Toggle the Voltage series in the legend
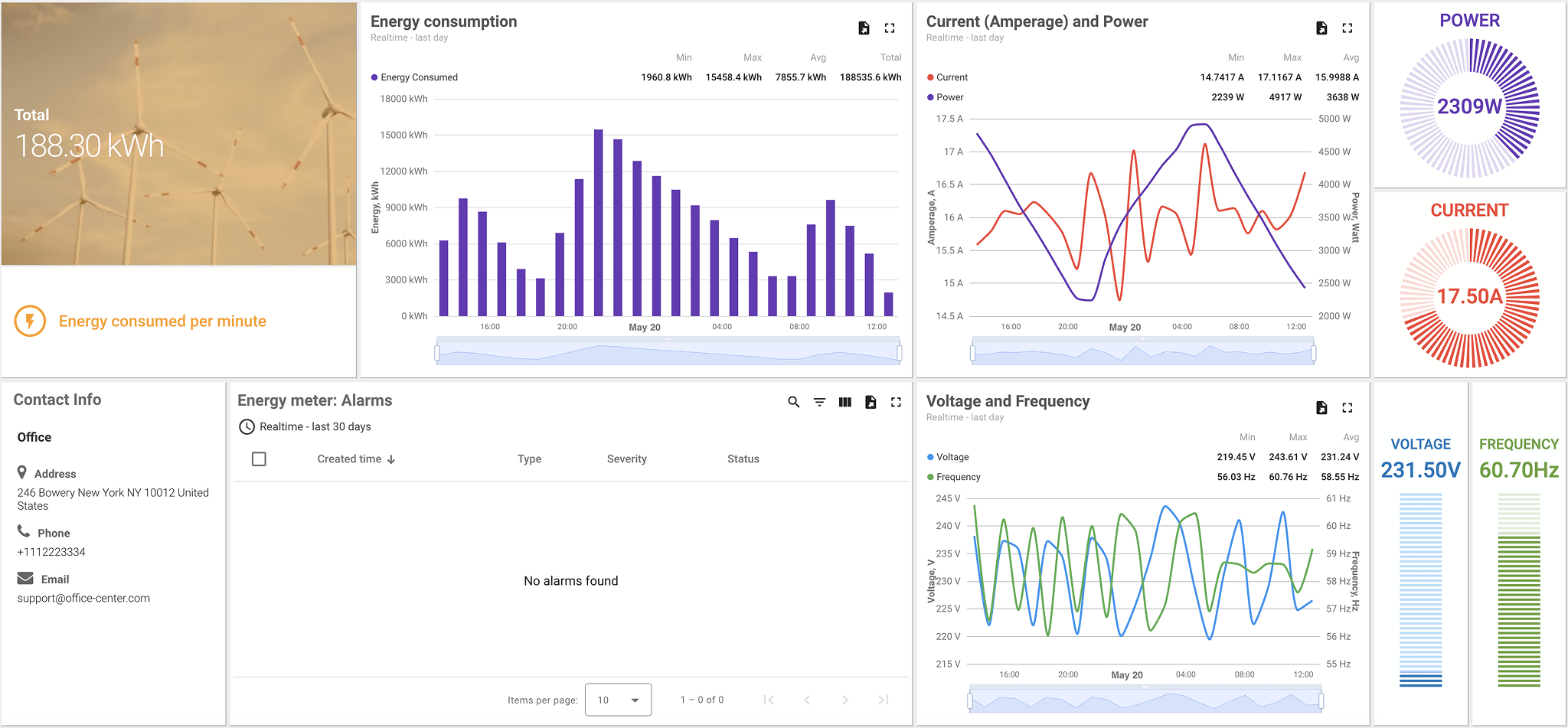 click(949, 456)
